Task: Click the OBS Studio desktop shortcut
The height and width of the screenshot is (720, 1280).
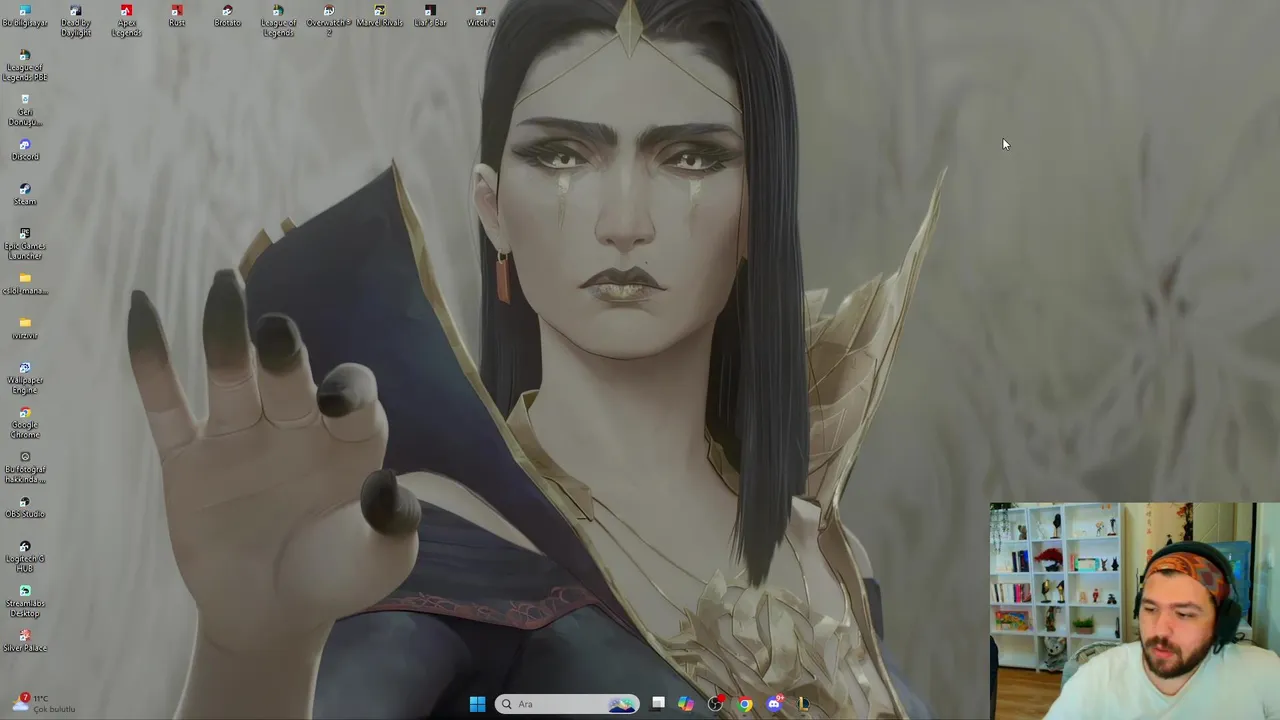Action: [x=25, y=508]
